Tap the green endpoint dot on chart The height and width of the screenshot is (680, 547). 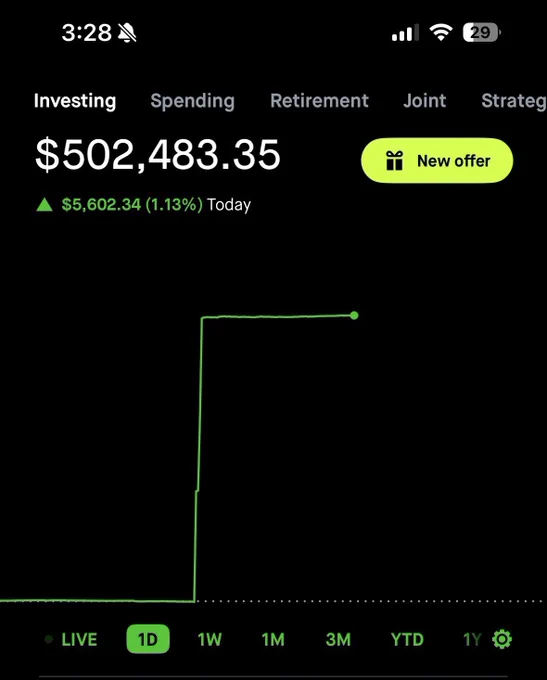354,315
